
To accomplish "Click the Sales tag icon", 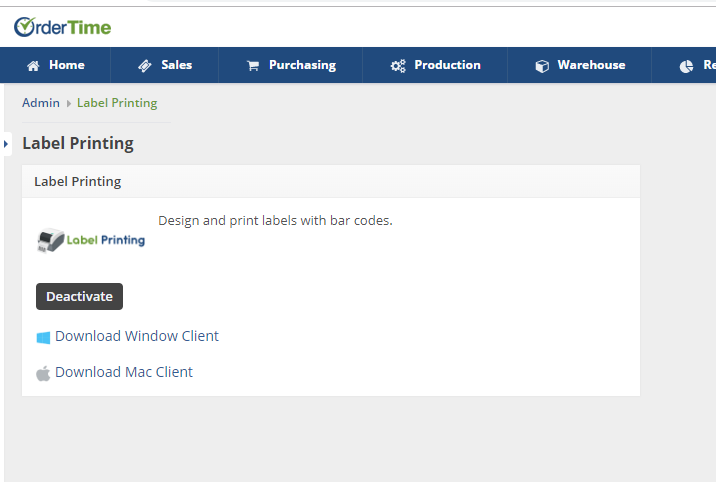I will pyautogui.click(x=145, y=66).
